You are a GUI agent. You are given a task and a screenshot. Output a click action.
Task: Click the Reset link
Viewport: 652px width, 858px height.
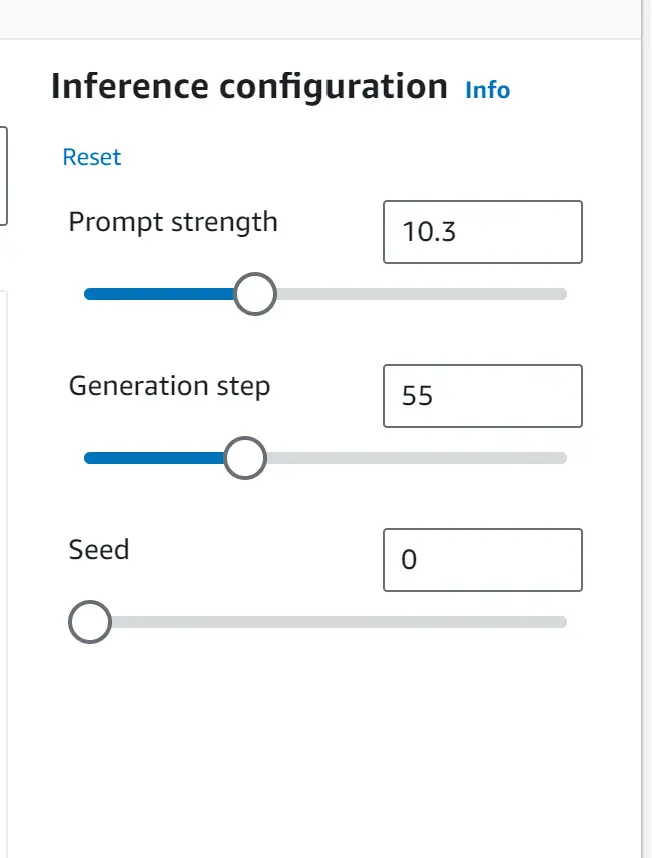(x=91, y=157)
